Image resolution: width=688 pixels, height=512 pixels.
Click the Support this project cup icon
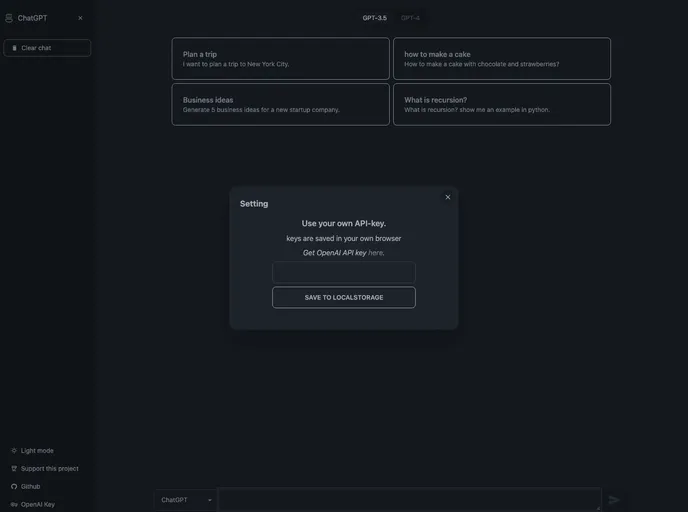pos(14,469)
